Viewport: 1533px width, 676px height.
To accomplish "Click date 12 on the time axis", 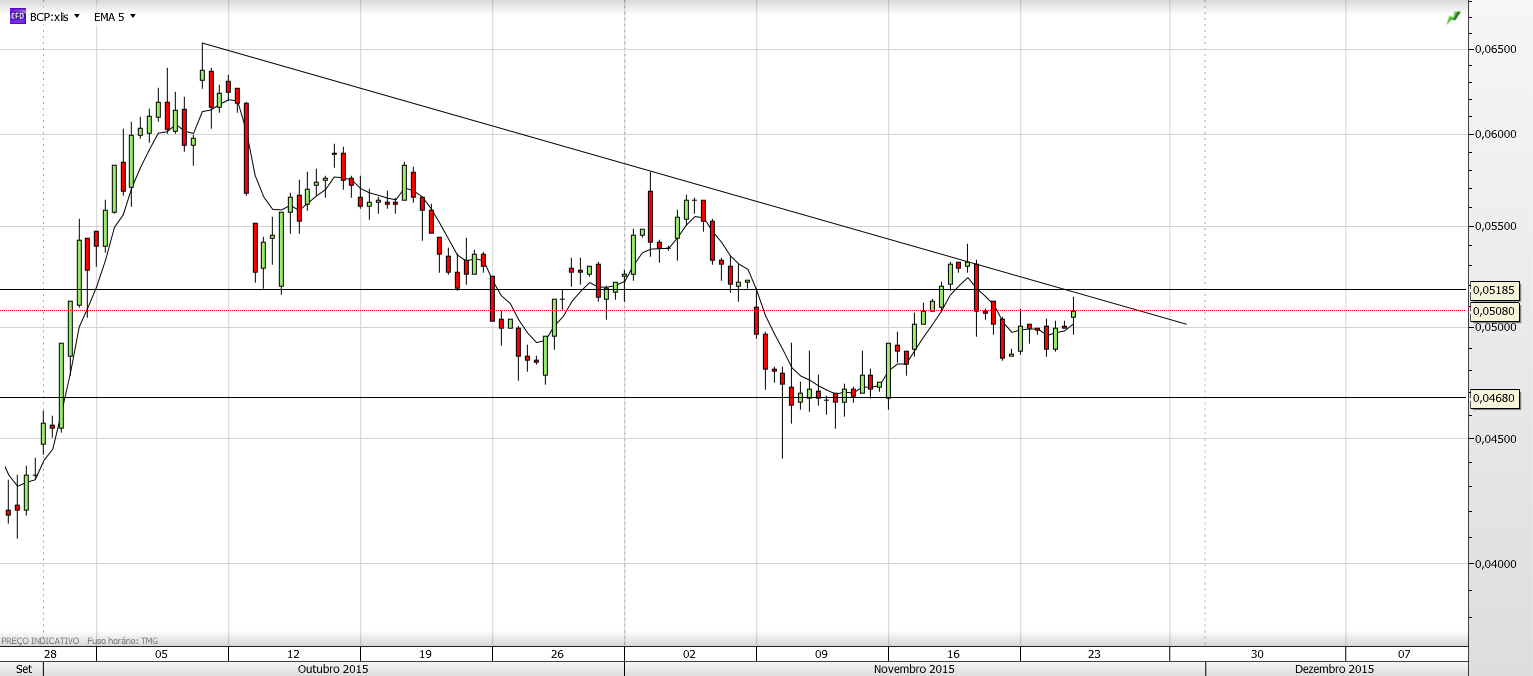I will point(293,654).
